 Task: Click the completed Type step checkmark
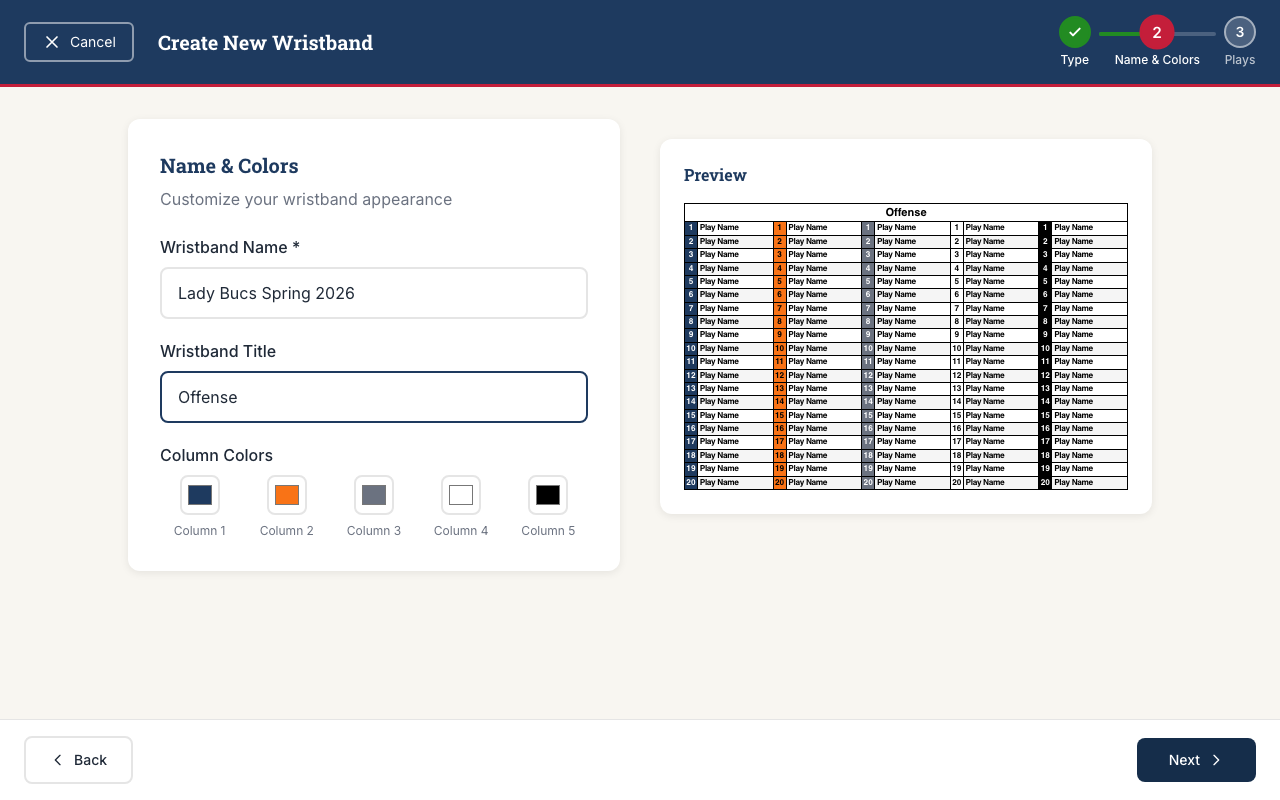click(1075, 32)
